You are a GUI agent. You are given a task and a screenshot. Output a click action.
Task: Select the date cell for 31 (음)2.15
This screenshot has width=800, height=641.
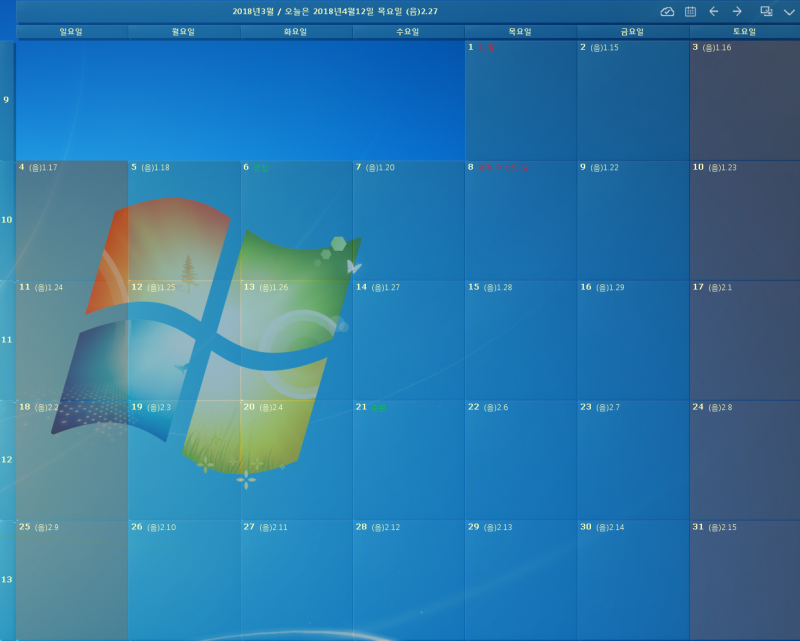click(745, 580)
